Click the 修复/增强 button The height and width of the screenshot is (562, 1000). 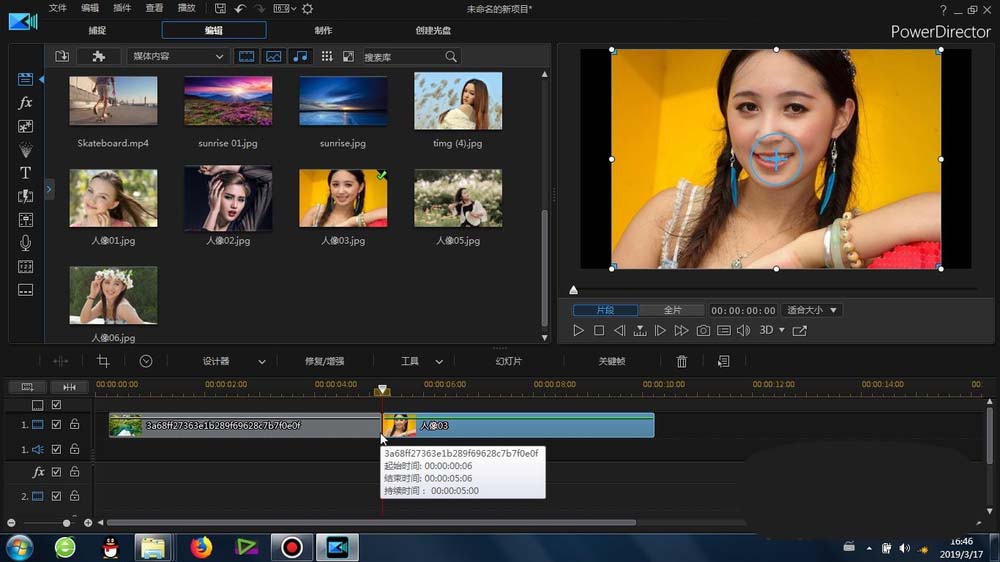[324, 361]
